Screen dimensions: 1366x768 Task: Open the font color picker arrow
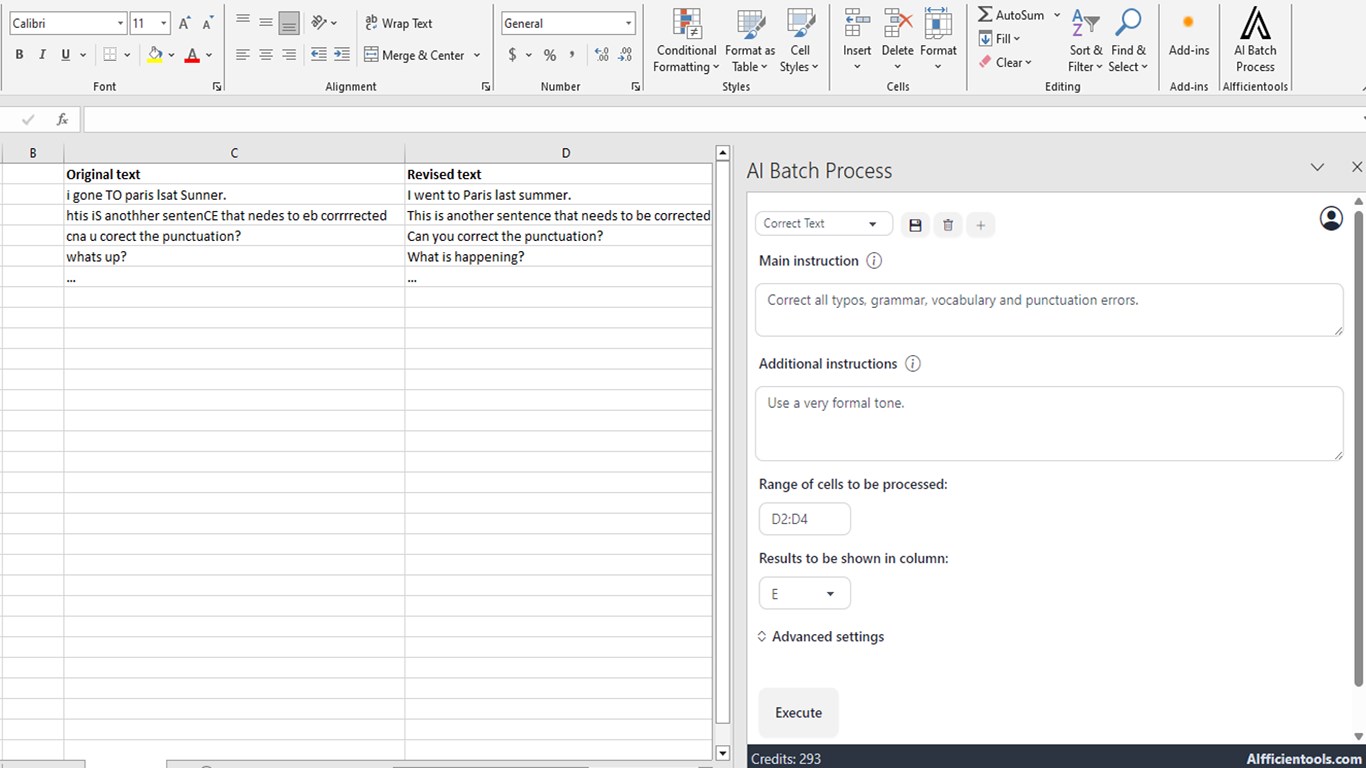(x=208, y=55)
